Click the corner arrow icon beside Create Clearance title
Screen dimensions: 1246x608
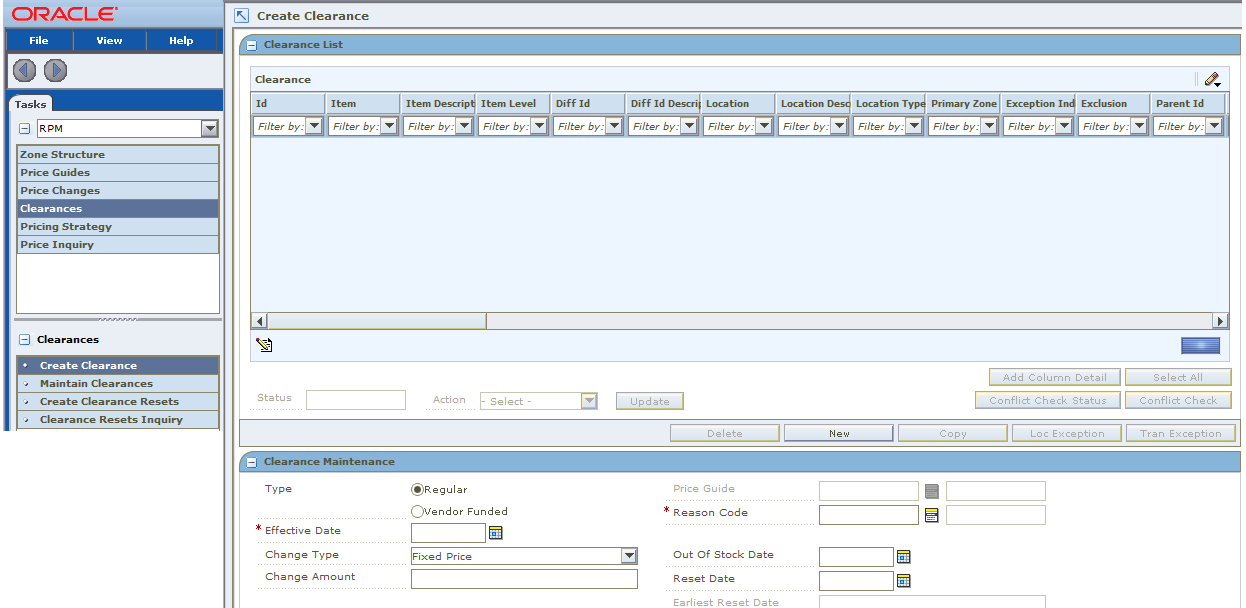tap(240, 15)
